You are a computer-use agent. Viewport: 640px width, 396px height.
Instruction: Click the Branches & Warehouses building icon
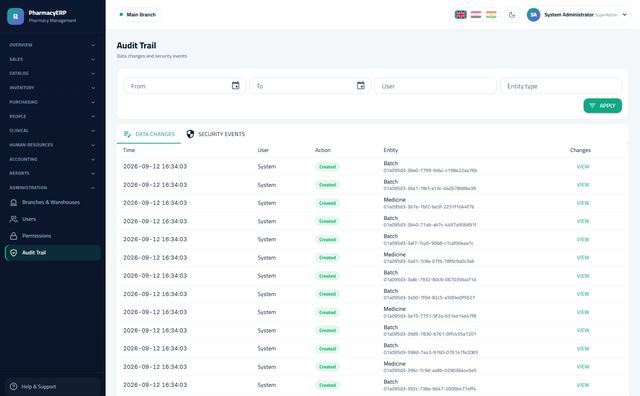[x=13, y=202]
